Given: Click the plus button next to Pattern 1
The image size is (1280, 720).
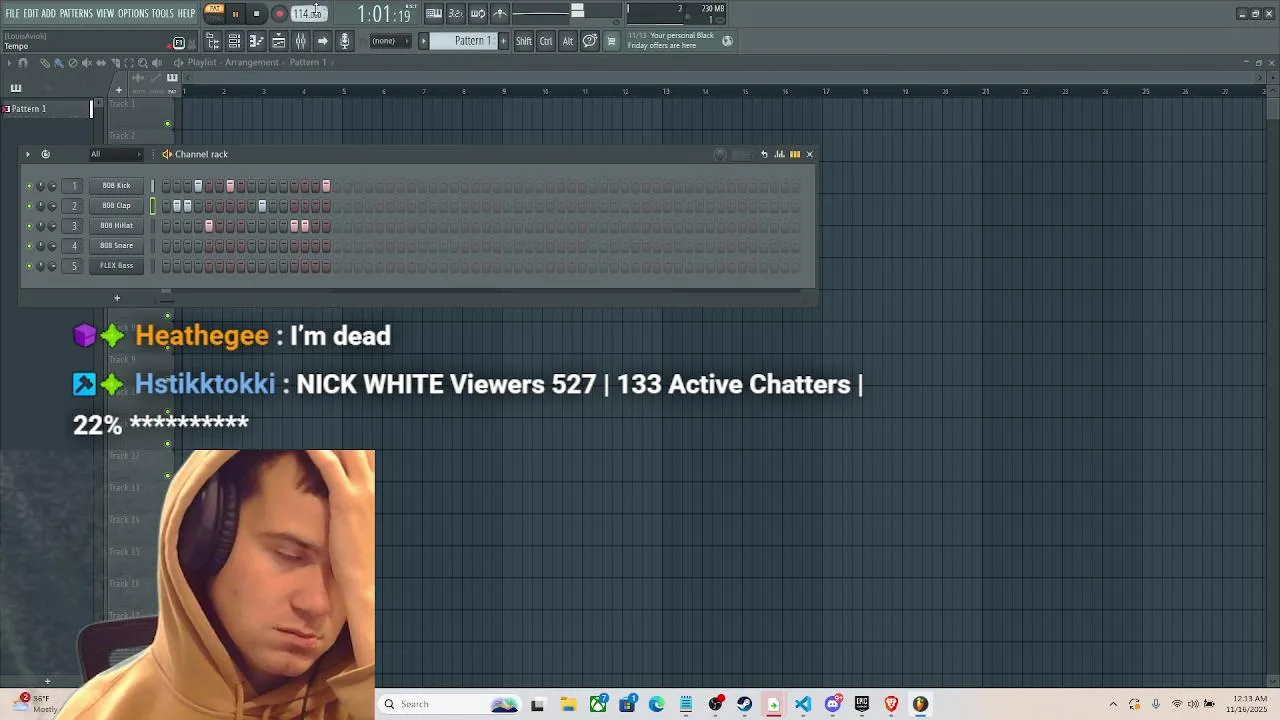Looking at the screenshot, I should 503,41.
